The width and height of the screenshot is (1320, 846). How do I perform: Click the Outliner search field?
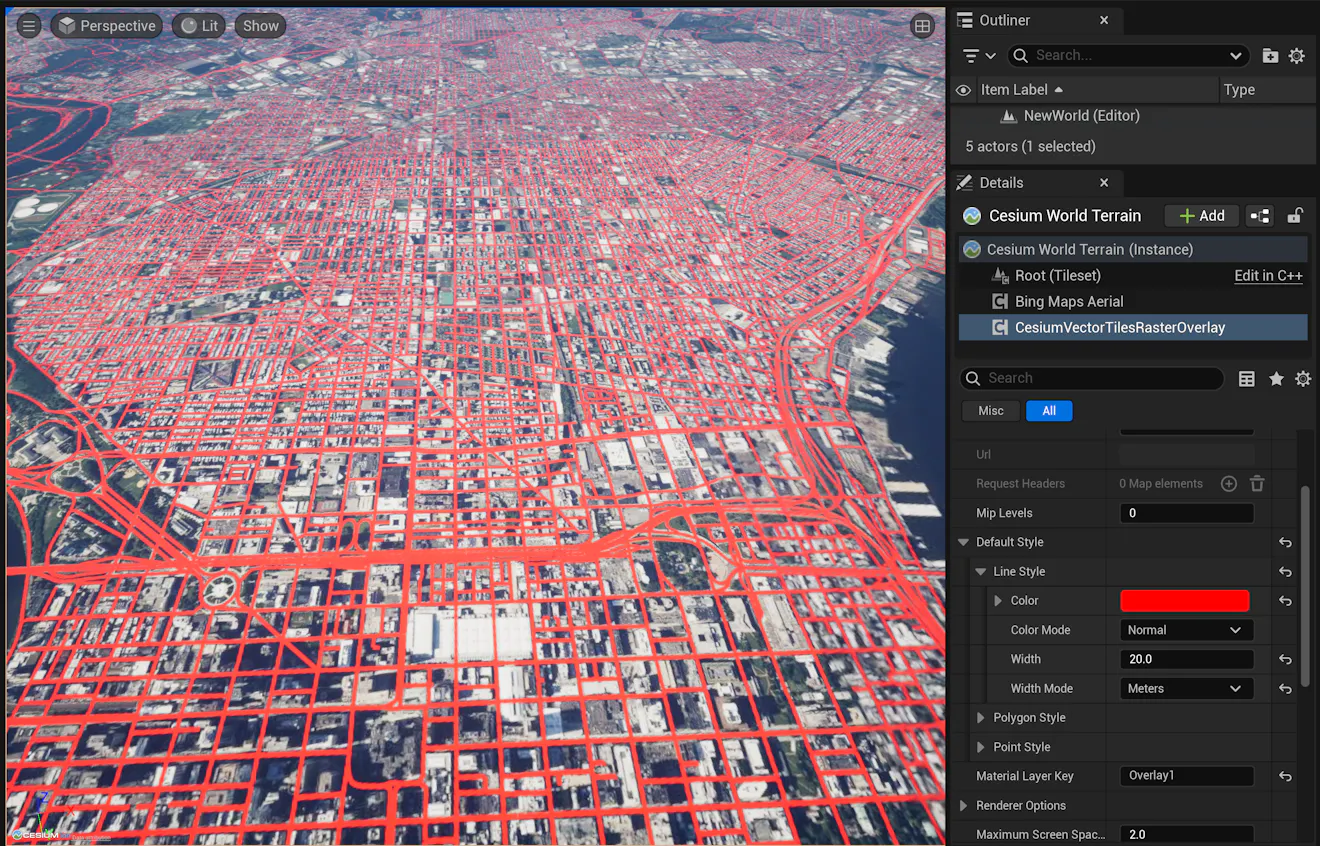(1130, 56)
